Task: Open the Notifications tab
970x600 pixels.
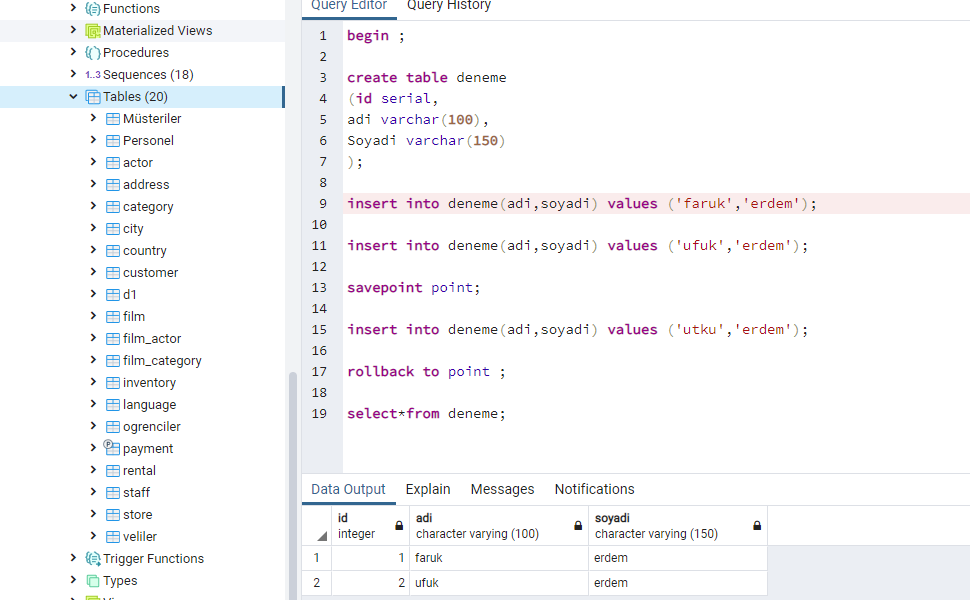Action: point(594,489)
